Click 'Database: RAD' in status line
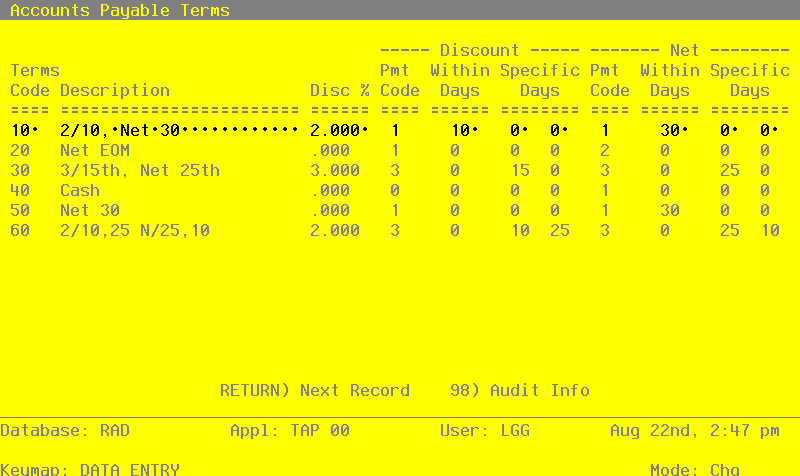800x476 pixels. [x=65, y=431]
